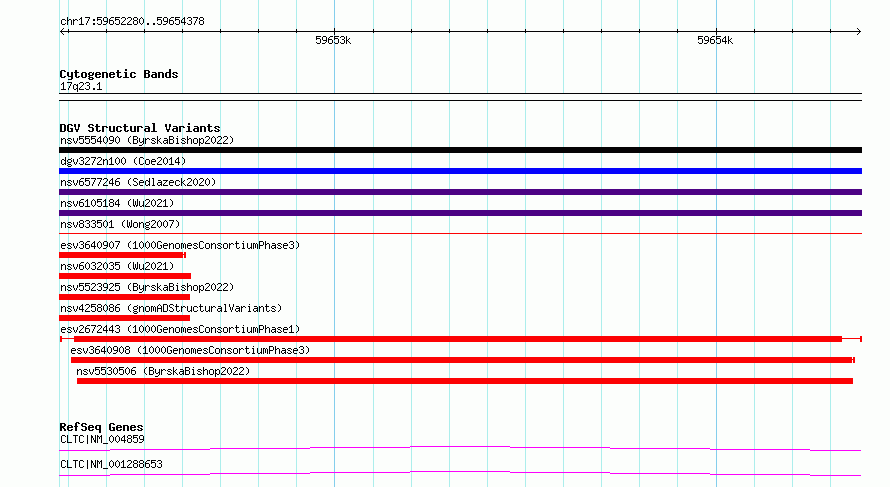
Task: Click the right arrow of the ruler
Action: [858, 31]
